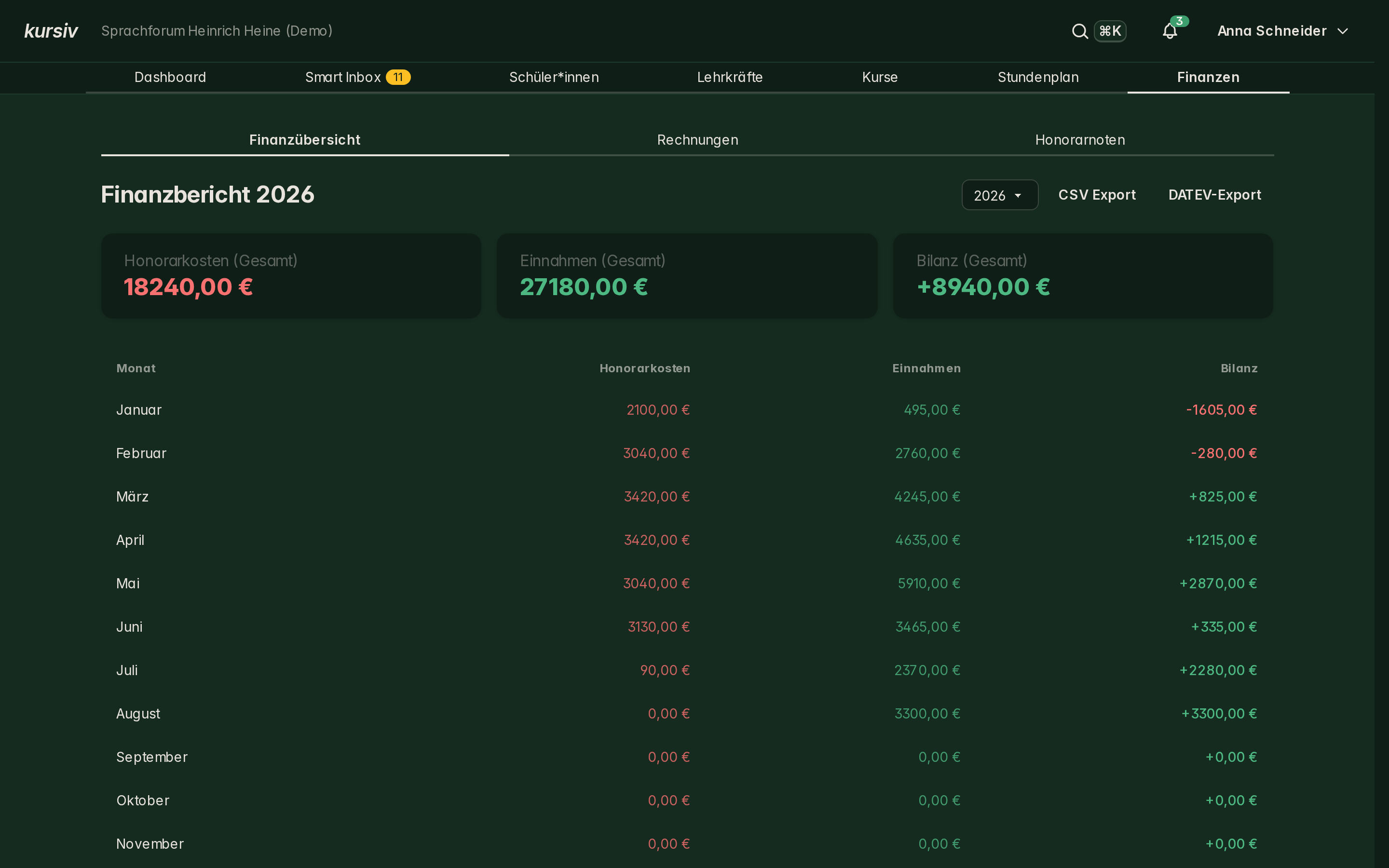Select the Januar row label
This screenshot has height=868, width=1389.
[x=139, y=410]
